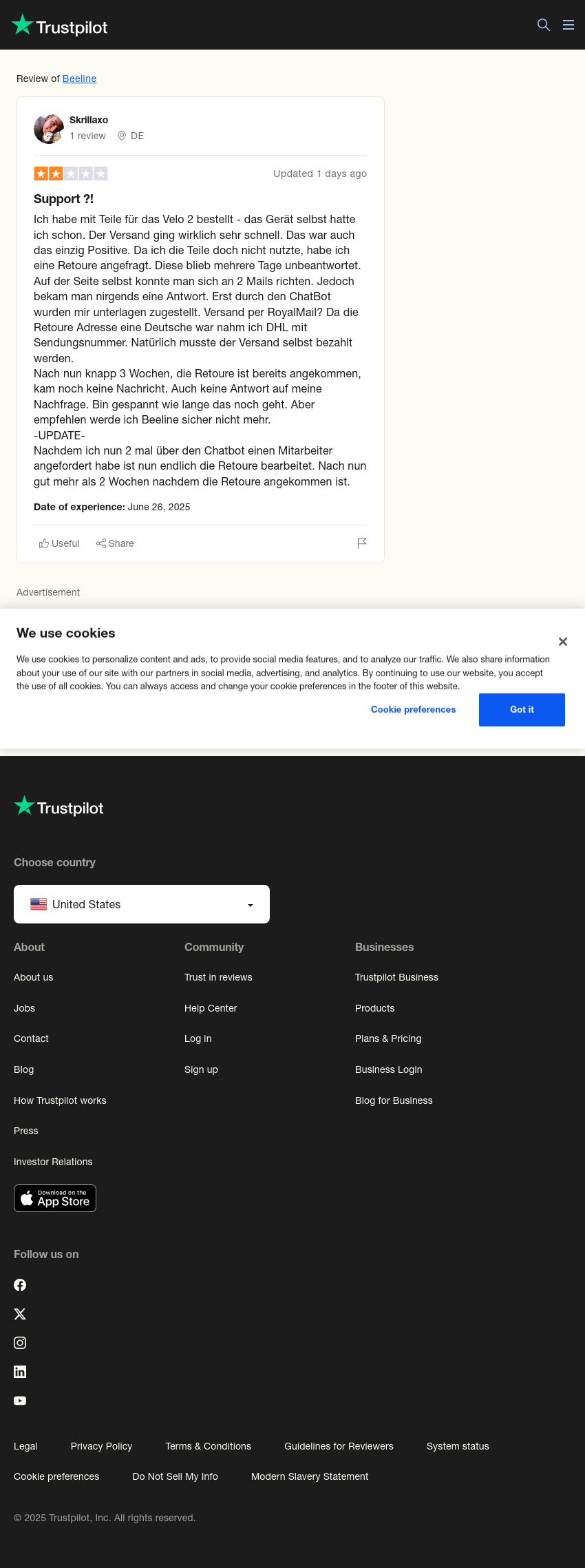Open the Choose country dropdown

142,904
